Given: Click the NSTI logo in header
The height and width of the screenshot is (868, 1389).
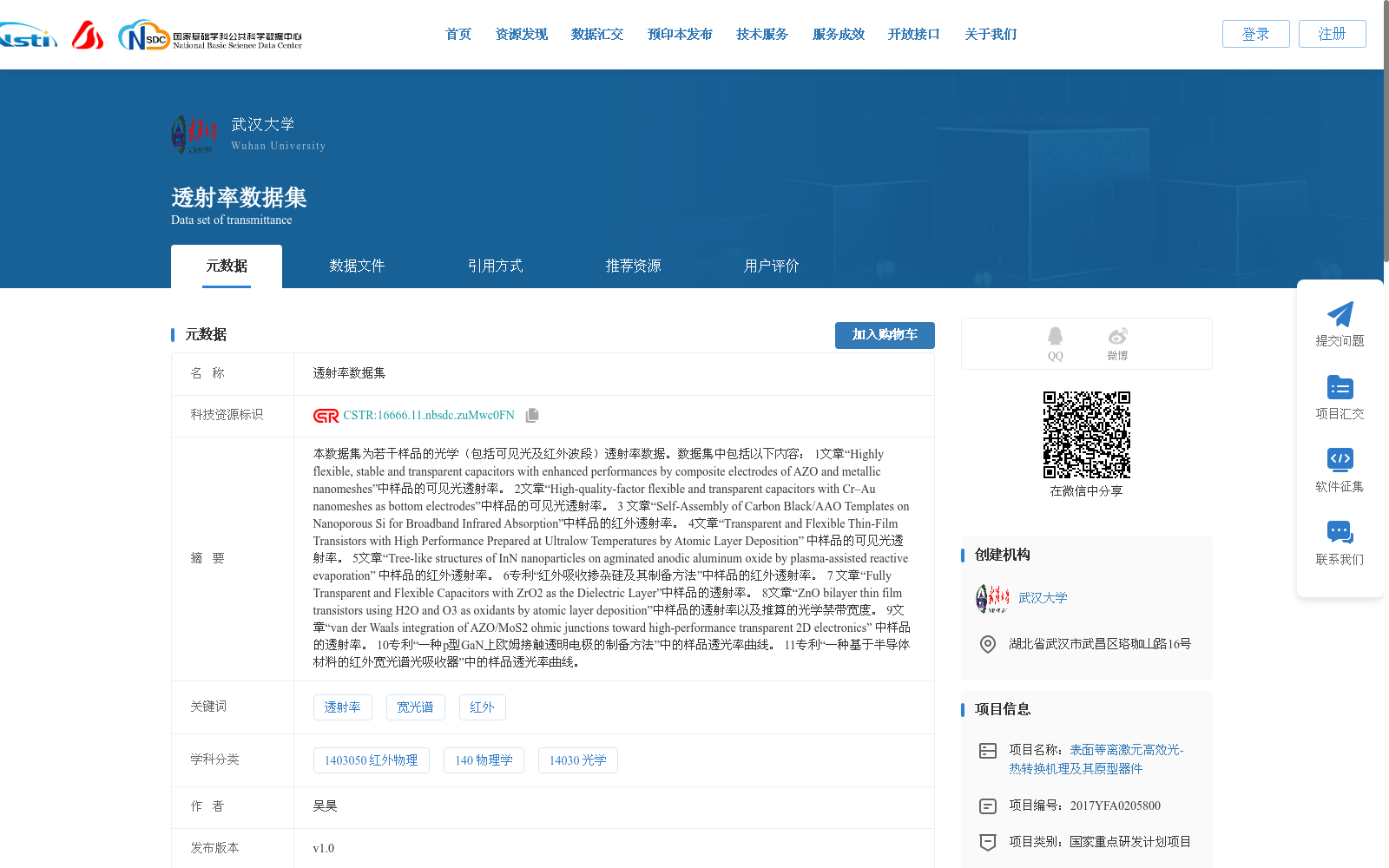Looking at the screenshot, I should [29, 35].
